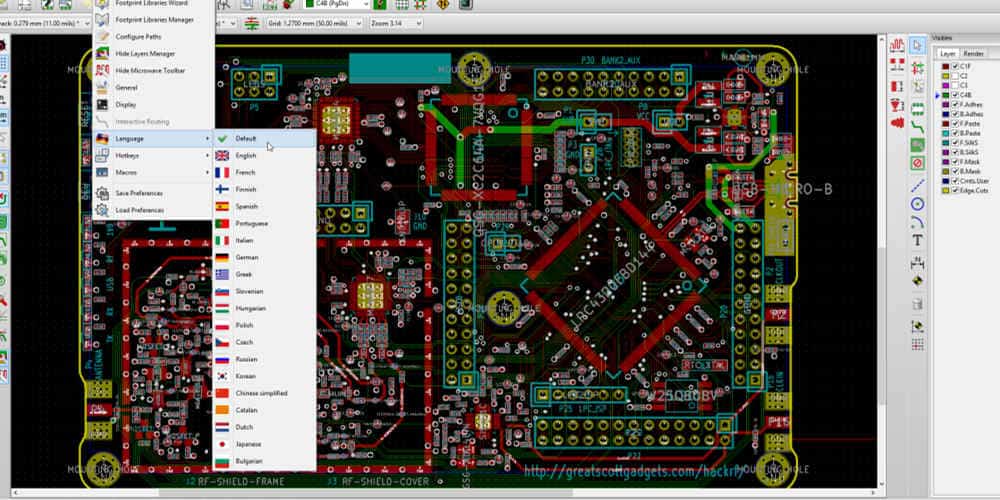Select the add filled zone tool
1000x500 pixels.
point(917,145)
